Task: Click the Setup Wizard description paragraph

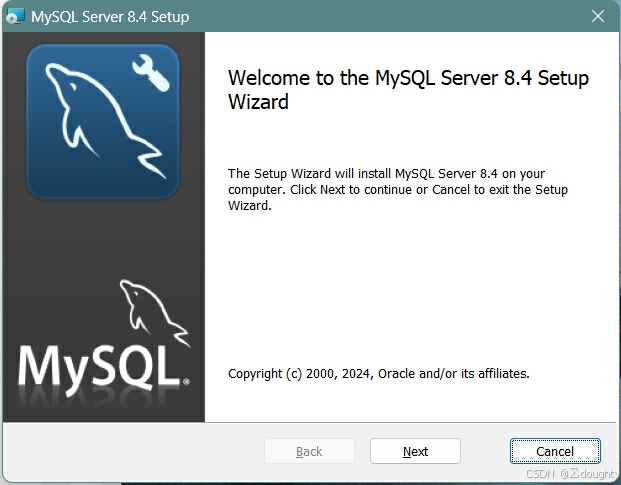Action: 398,189
